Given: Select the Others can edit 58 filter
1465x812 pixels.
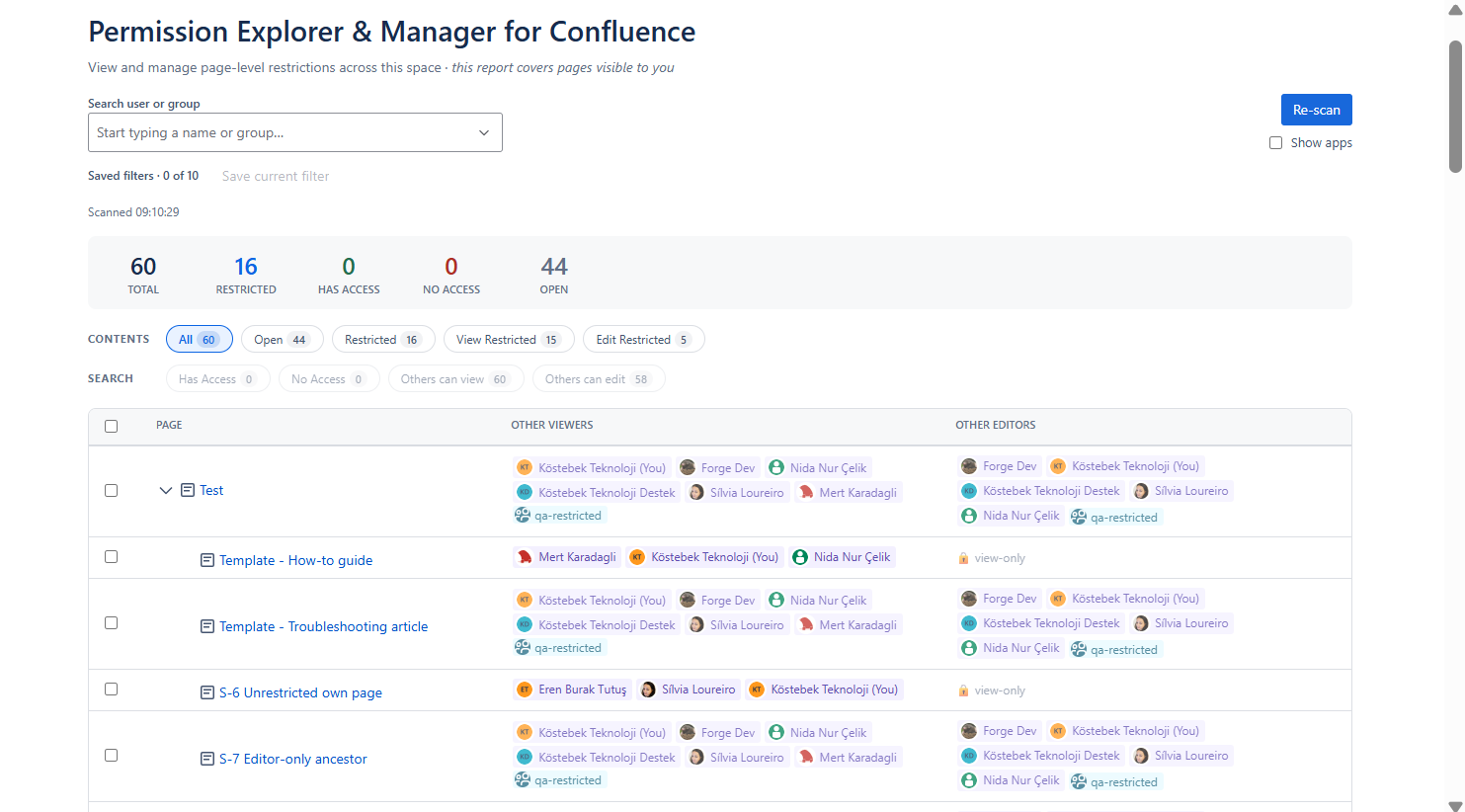Looking at the screenshot, I should click(599, 378).
